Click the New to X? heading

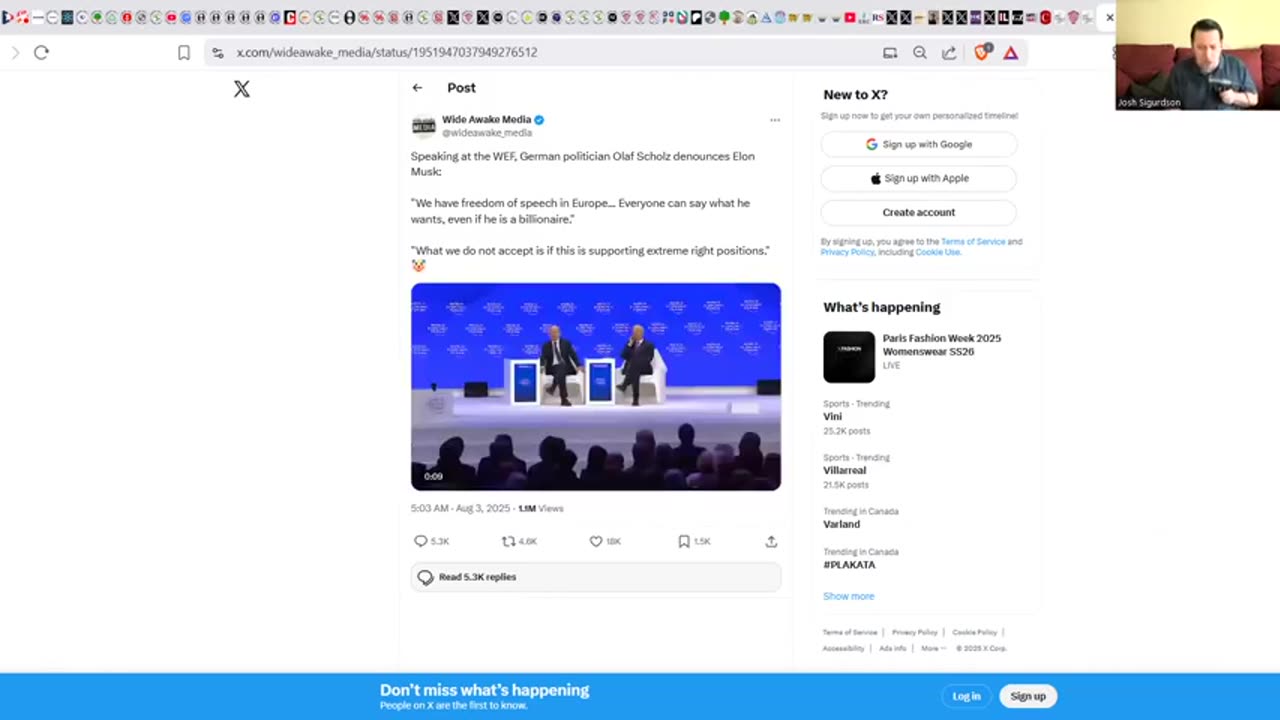(x=855, y=94)
